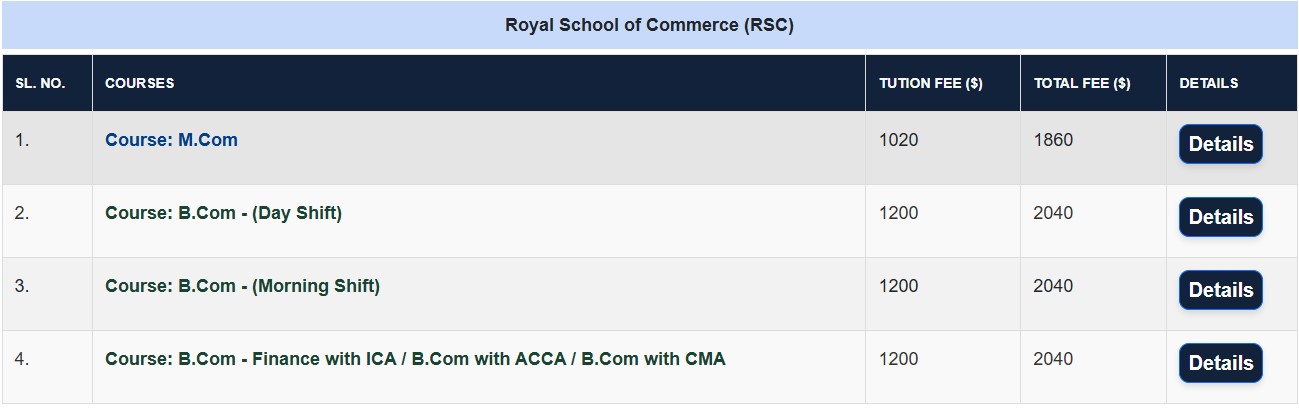
Task: Open the Course: B.Com - (Morning Shift) link
Action: point(242,286)
